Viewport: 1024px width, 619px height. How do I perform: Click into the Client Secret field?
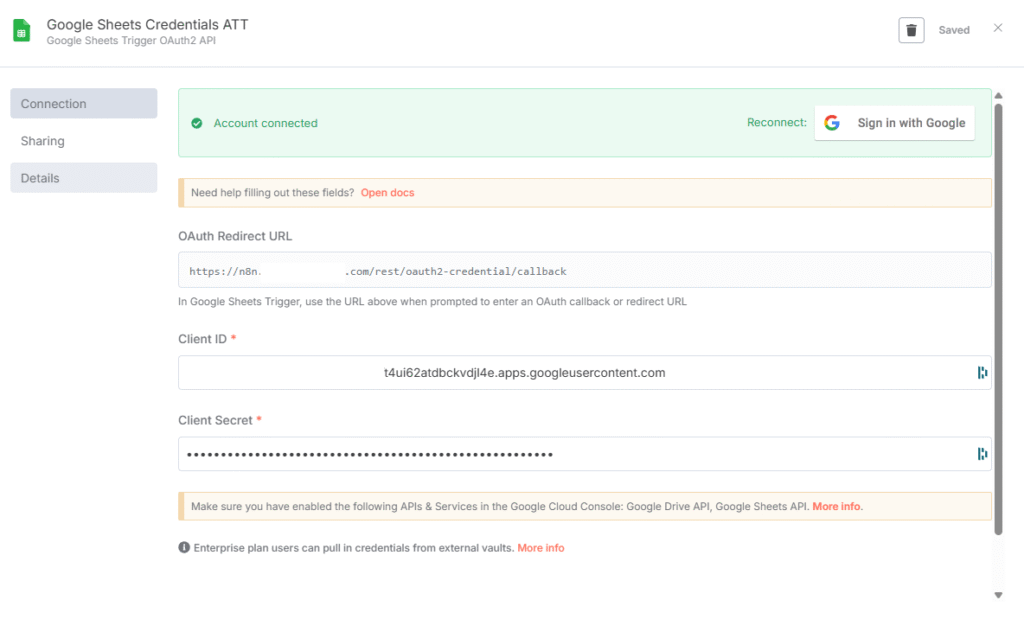[x=570, y=454]
